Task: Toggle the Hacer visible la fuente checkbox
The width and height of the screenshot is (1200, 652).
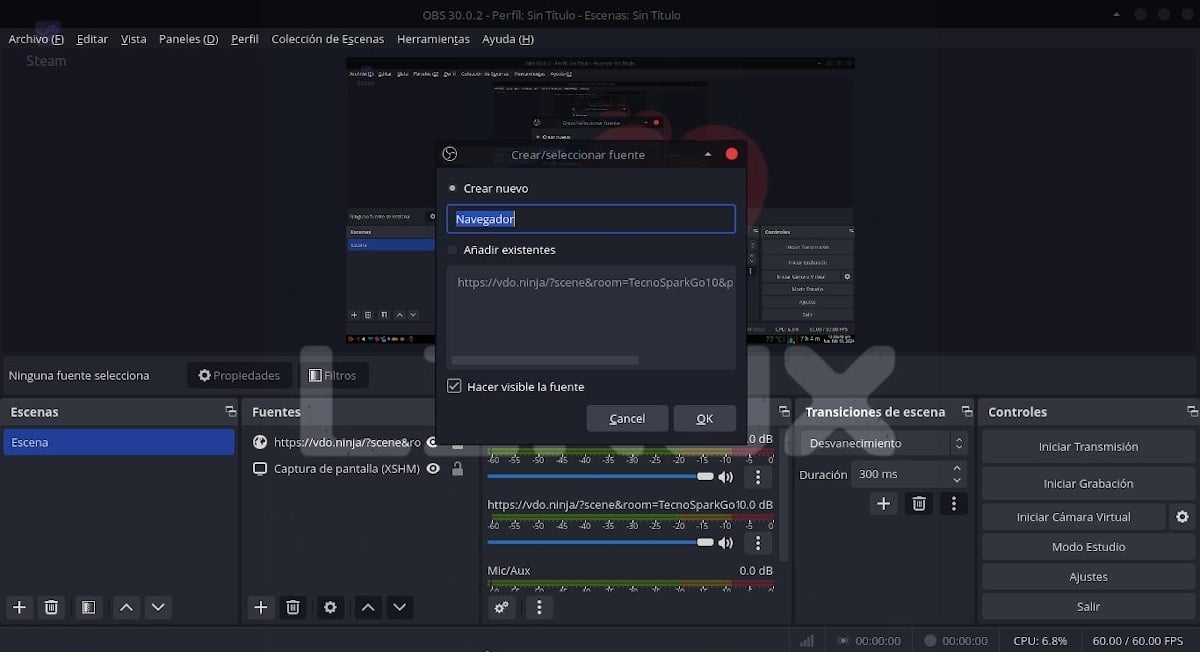Action: click(454, 386)
